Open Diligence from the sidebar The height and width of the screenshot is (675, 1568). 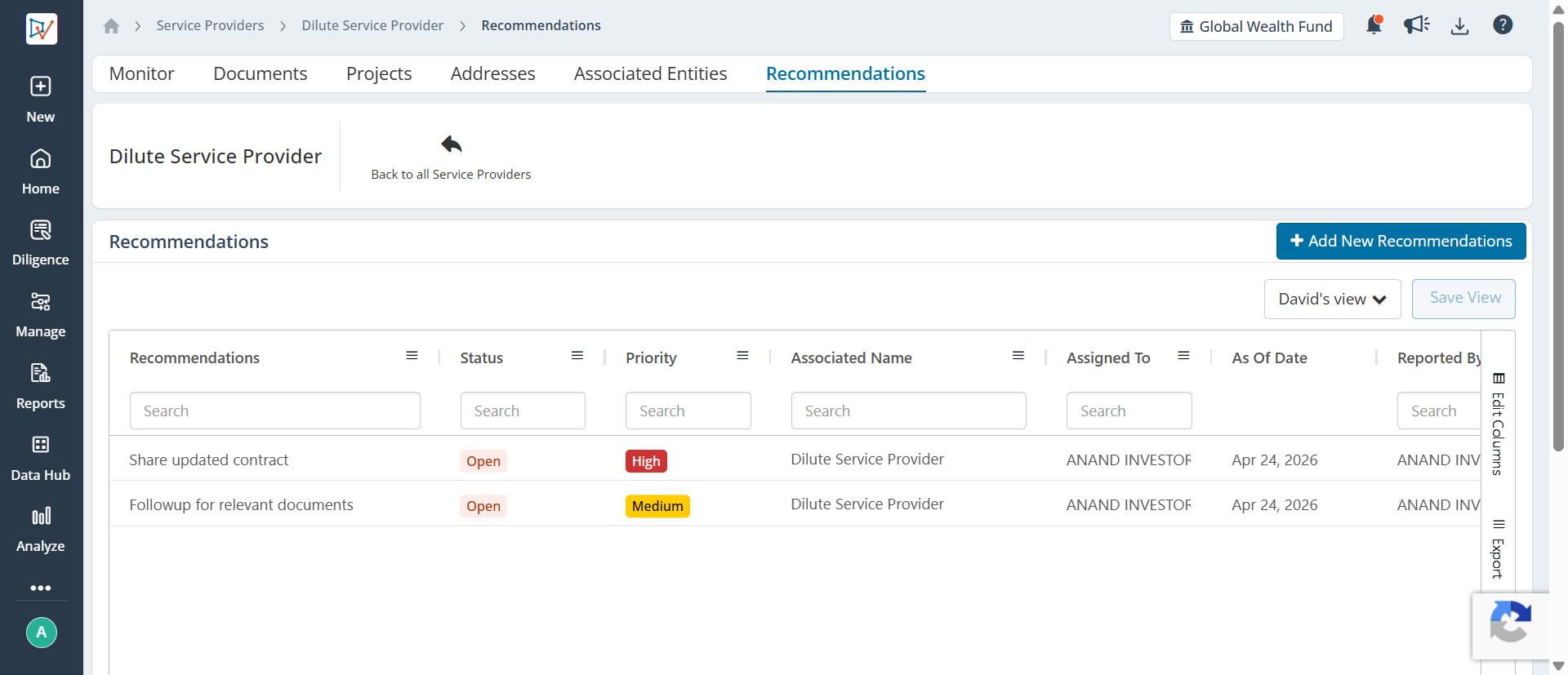click(x=41, y=242)
